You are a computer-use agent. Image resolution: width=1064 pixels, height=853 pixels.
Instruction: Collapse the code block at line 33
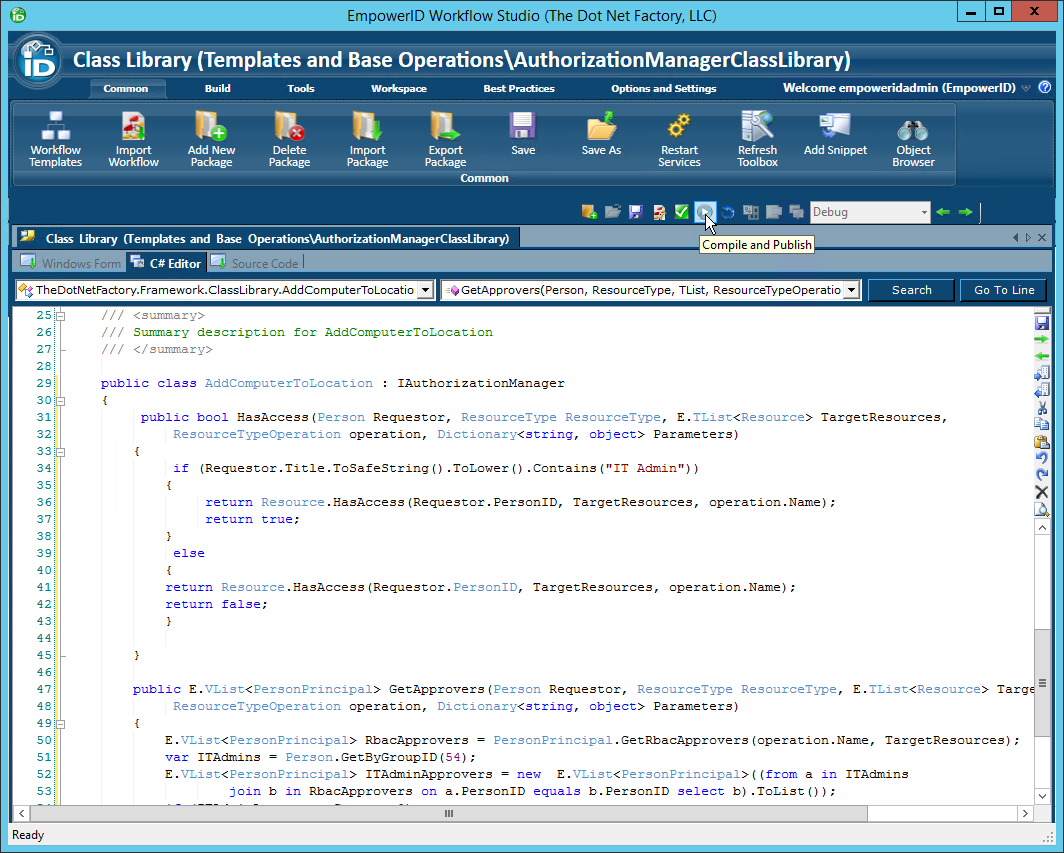pos(60,450)
